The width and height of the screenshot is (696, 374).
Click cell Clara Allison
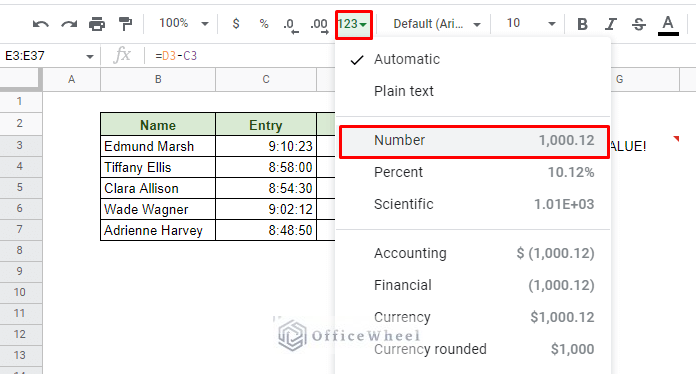pyautogui.click(x=158, y=188)
